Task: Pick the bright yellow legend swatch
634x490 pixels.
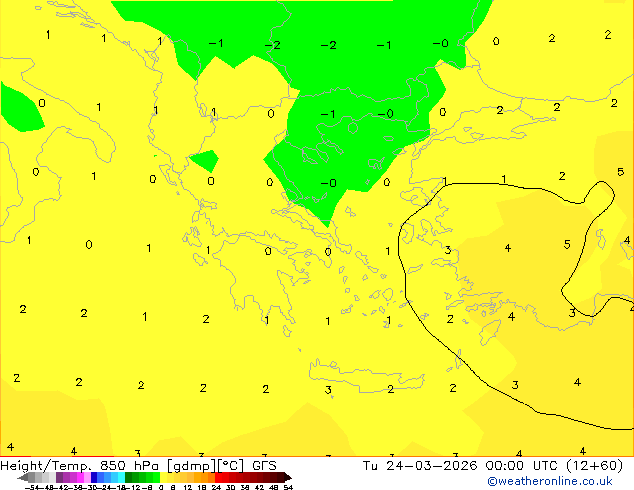Action: click(x=163, y=477)
